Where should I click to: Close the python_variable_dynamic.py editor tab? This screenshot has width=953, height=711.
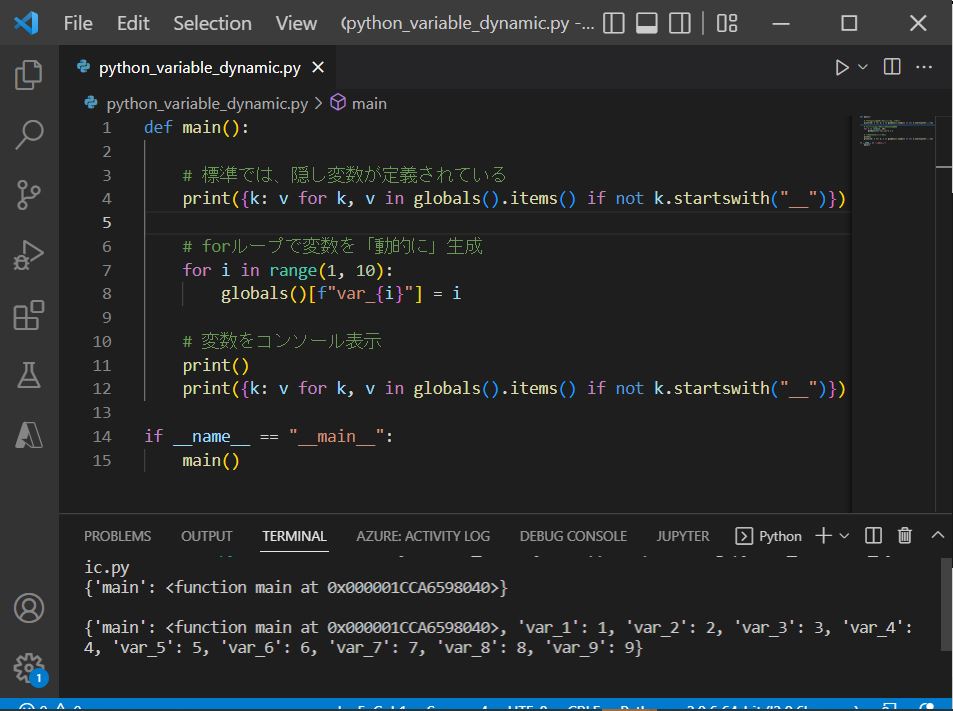[x=318, y=67]
